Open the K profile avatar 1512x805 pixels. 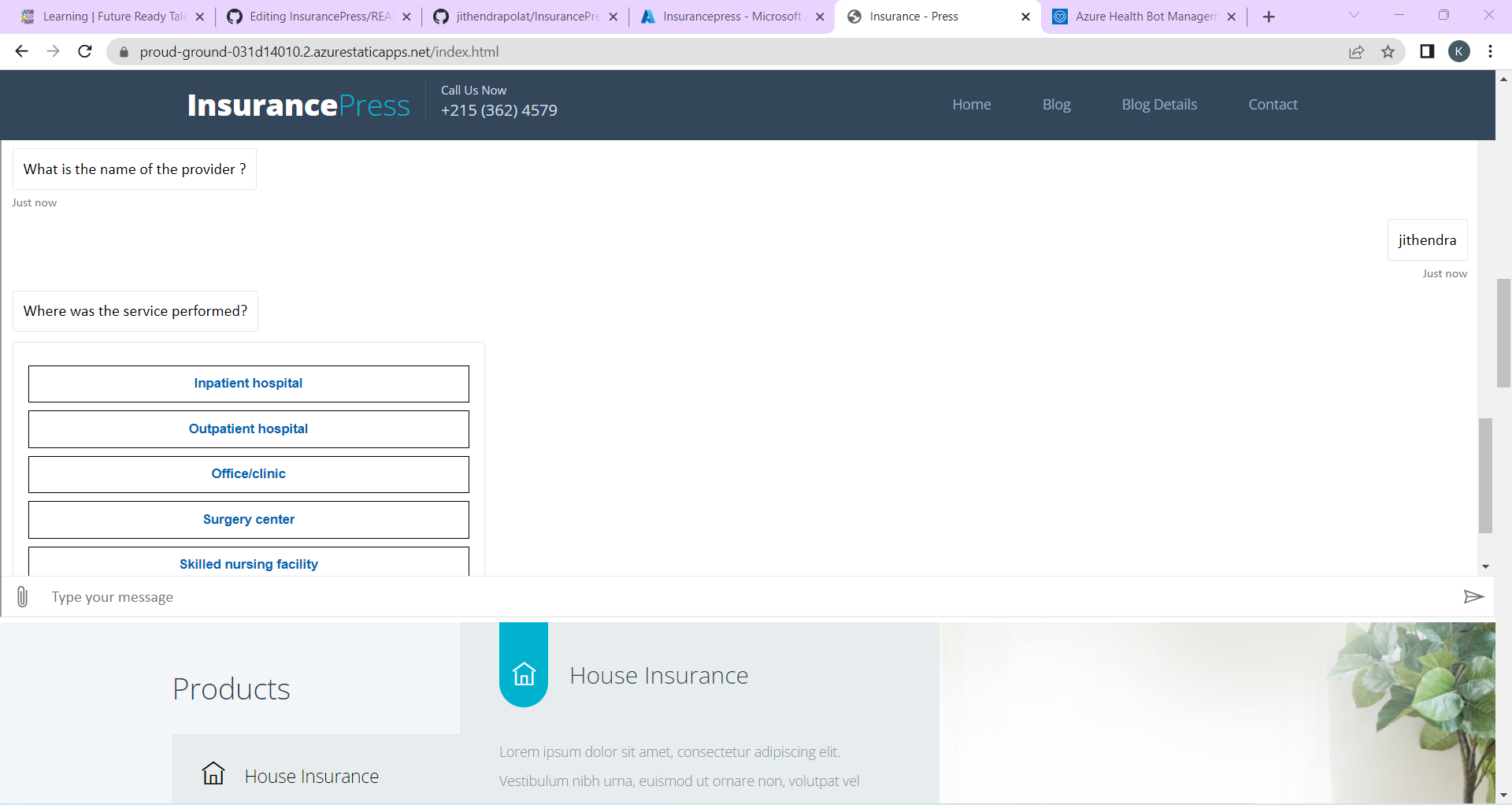1459,51
